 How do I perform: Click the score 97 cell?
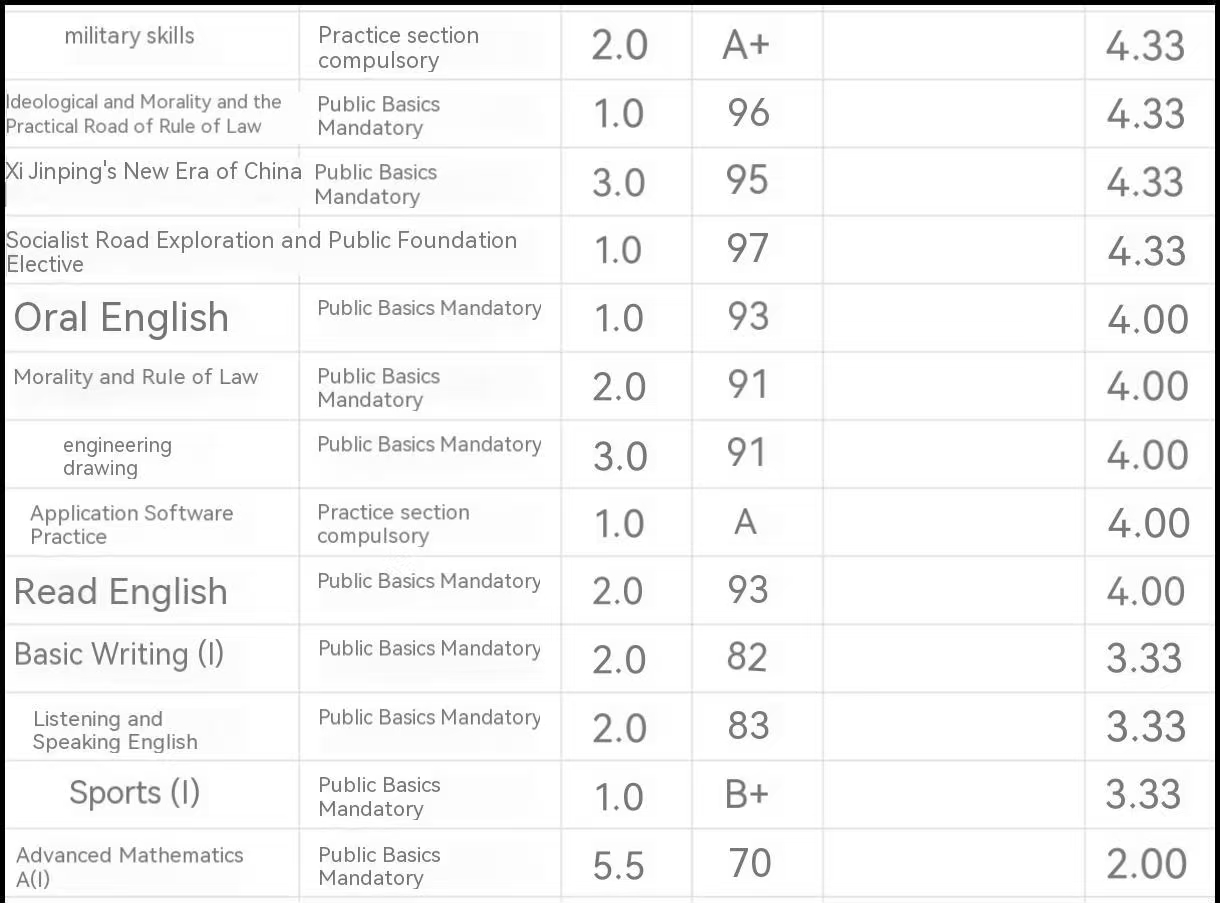pos(748,248)
